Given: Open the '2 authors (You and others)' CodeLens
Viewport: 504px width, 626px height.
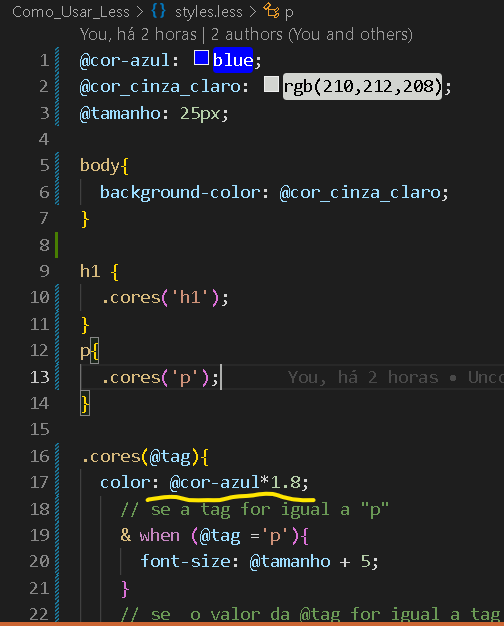Looking at the screenshot, I should coord(312,35).
